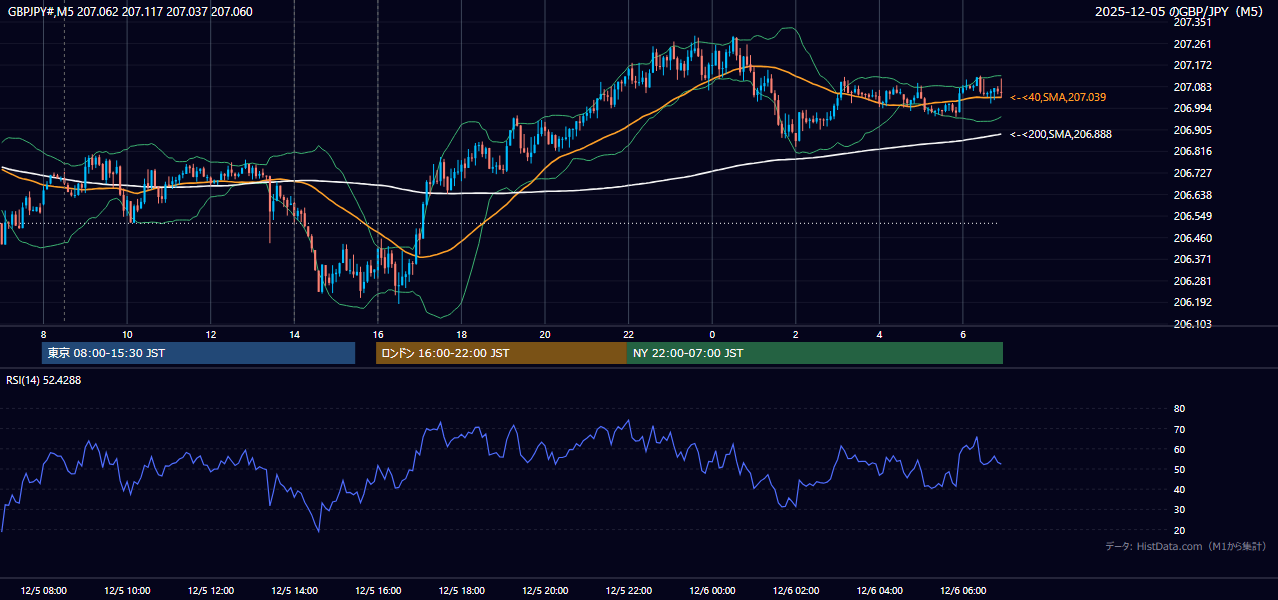
Task: Click hour label 2 under the price chart
Action: click(x=795, y=334)
